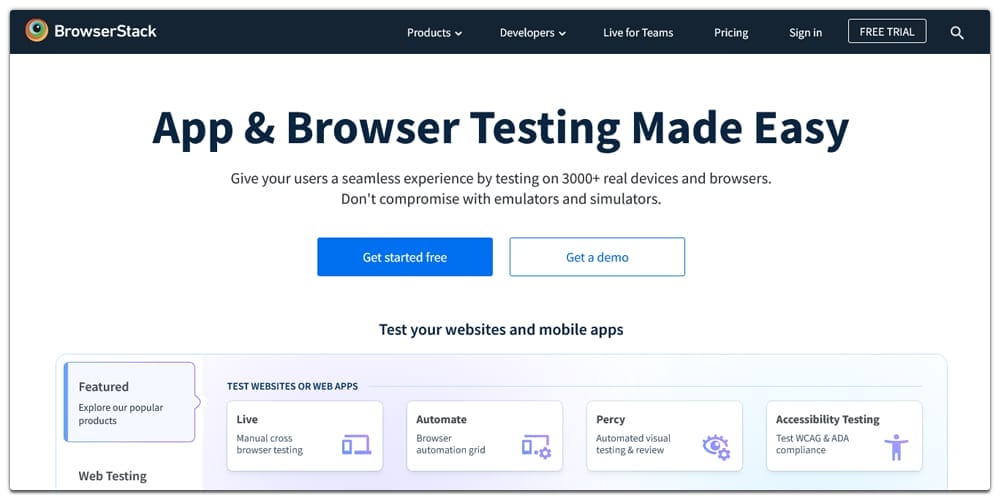The height and width of the screenshot is (500, 1000).
Task: Go to Pricing page
Action: click(731, 33)
